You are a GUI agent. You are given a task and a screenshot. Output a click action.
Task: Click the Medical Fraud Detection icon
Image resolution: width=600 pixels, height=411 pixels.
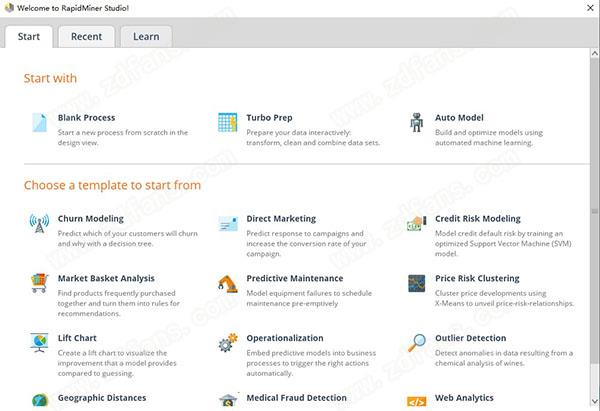[x=228, y=400]
